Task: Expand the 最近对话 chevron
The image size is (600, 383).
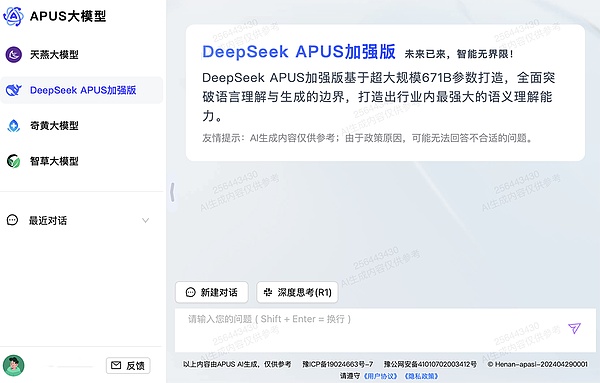Action: [145, 220]
